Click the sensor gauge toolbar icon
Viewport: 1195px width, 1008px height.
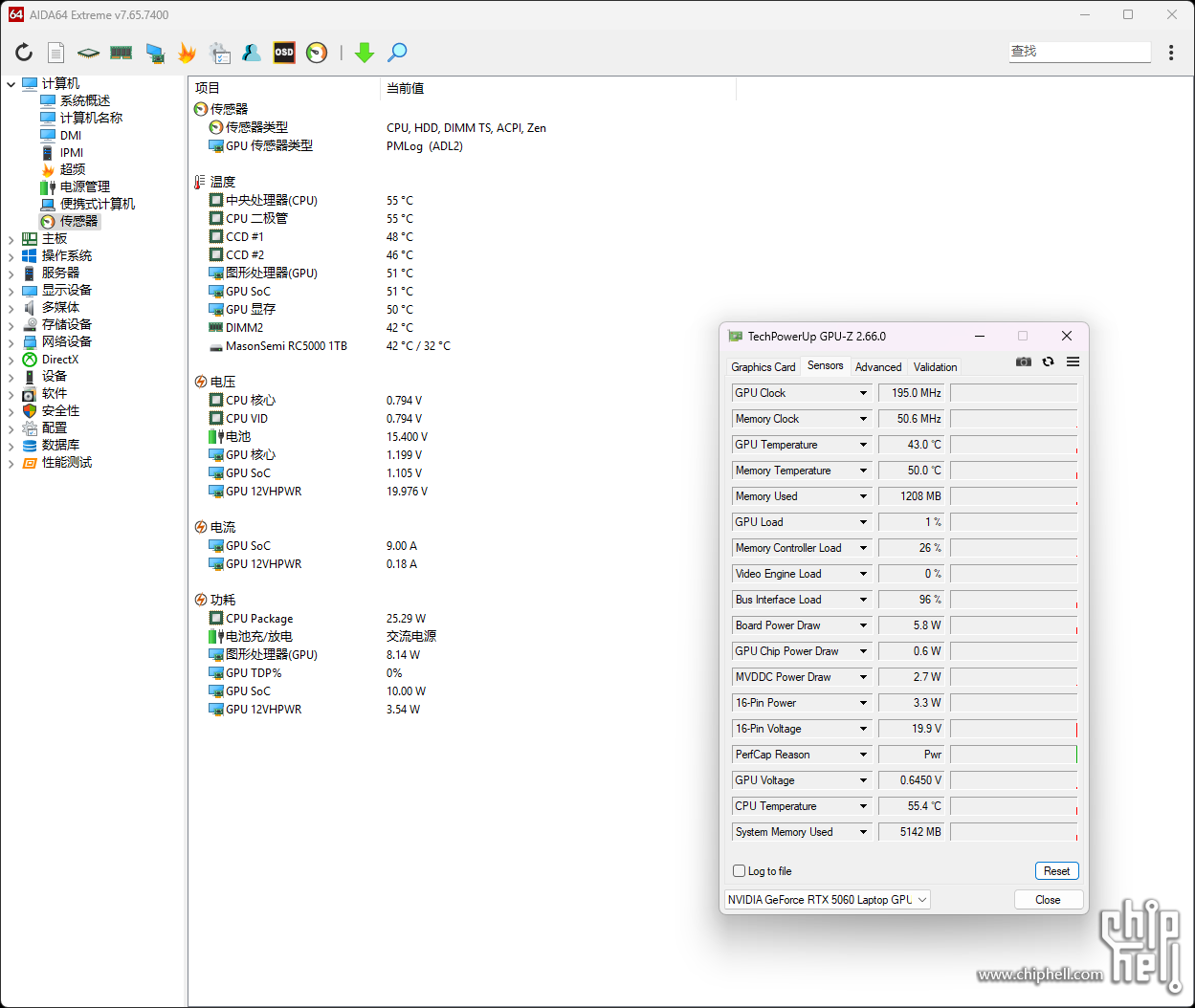317,53
